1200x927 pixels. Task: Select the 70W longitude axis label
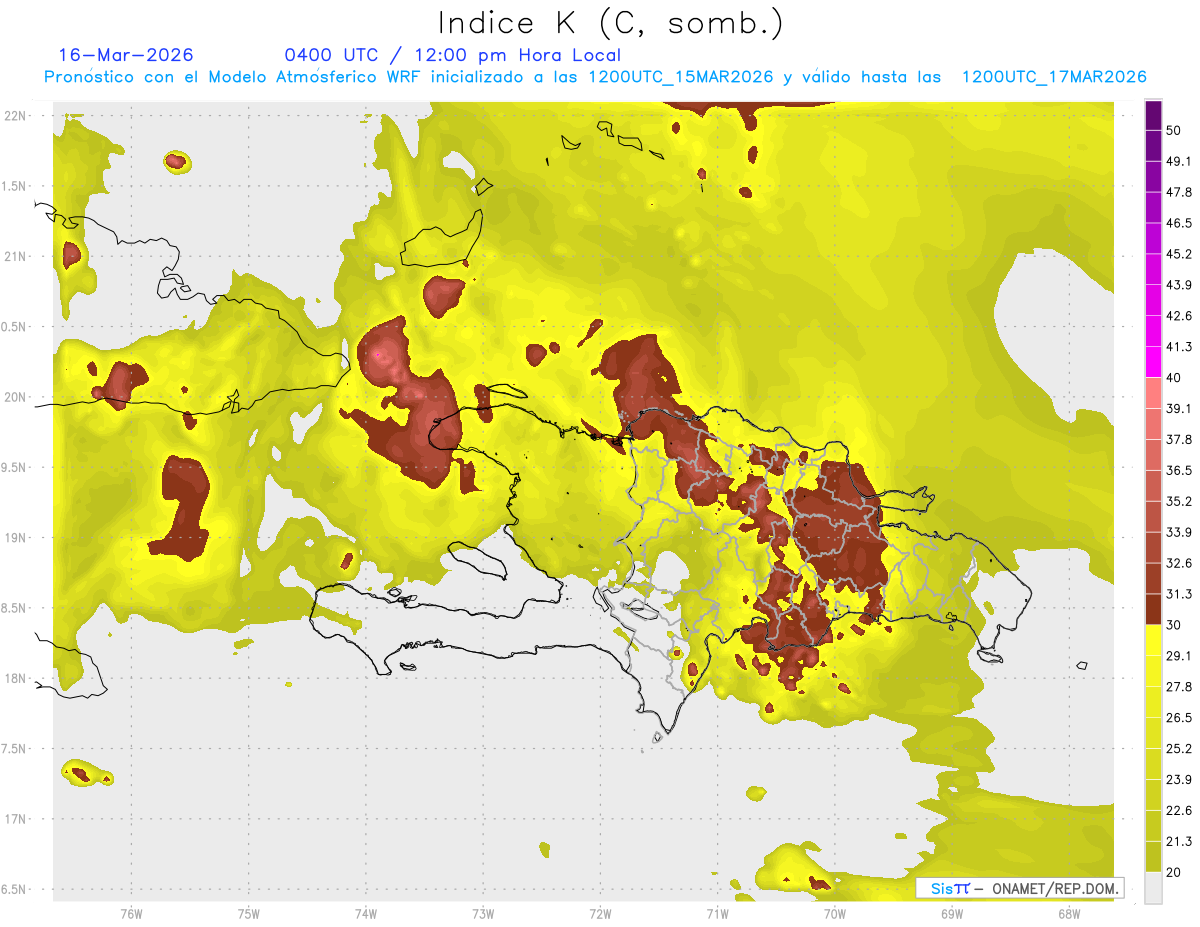click(834, 914)
